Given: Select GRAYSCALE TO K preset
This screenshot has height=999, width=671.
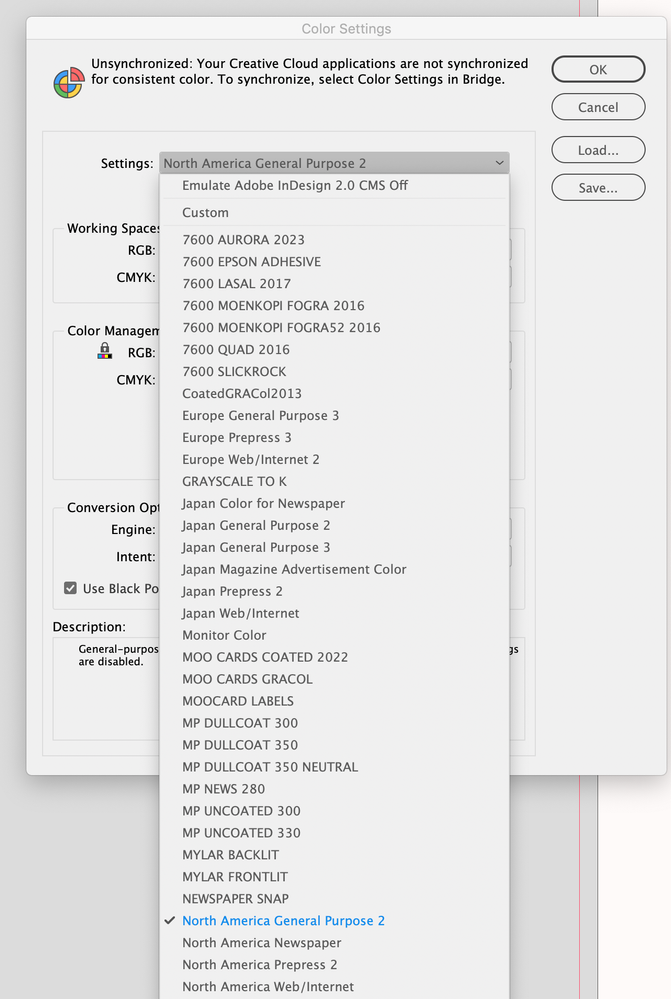Looking at the screenshot, I should click(x=334, y=482).
